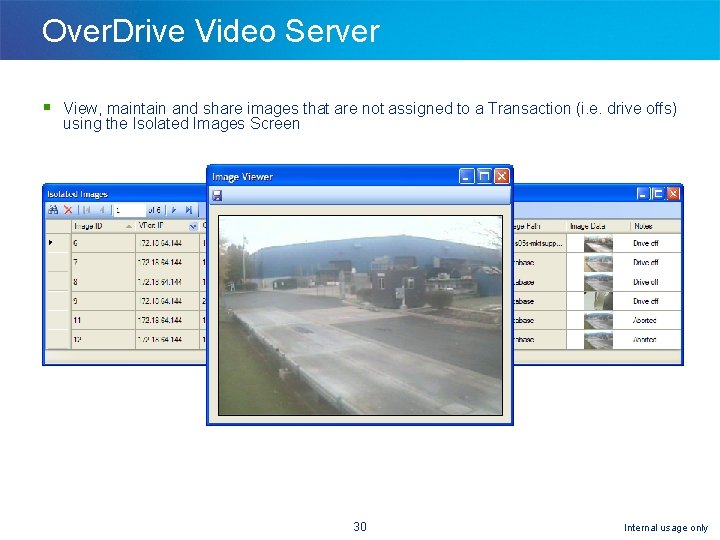
Task: Open the thumbnail in the fourth Drive off row
Action: pos(598,301)
